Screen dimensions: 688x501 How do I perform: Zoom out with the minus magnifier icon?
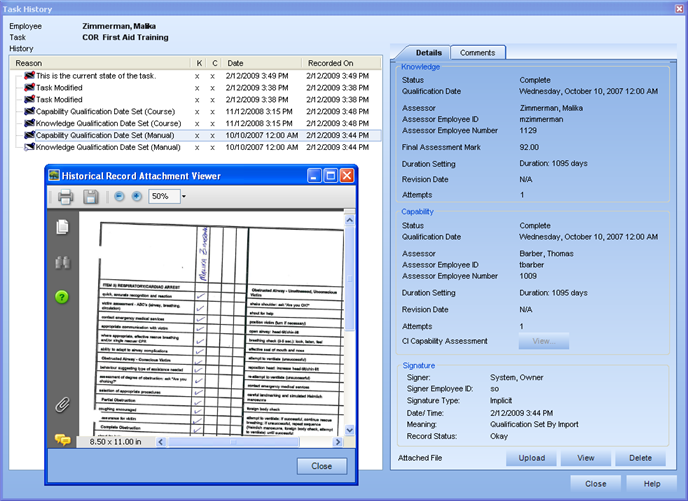click(x=119, y=197)
